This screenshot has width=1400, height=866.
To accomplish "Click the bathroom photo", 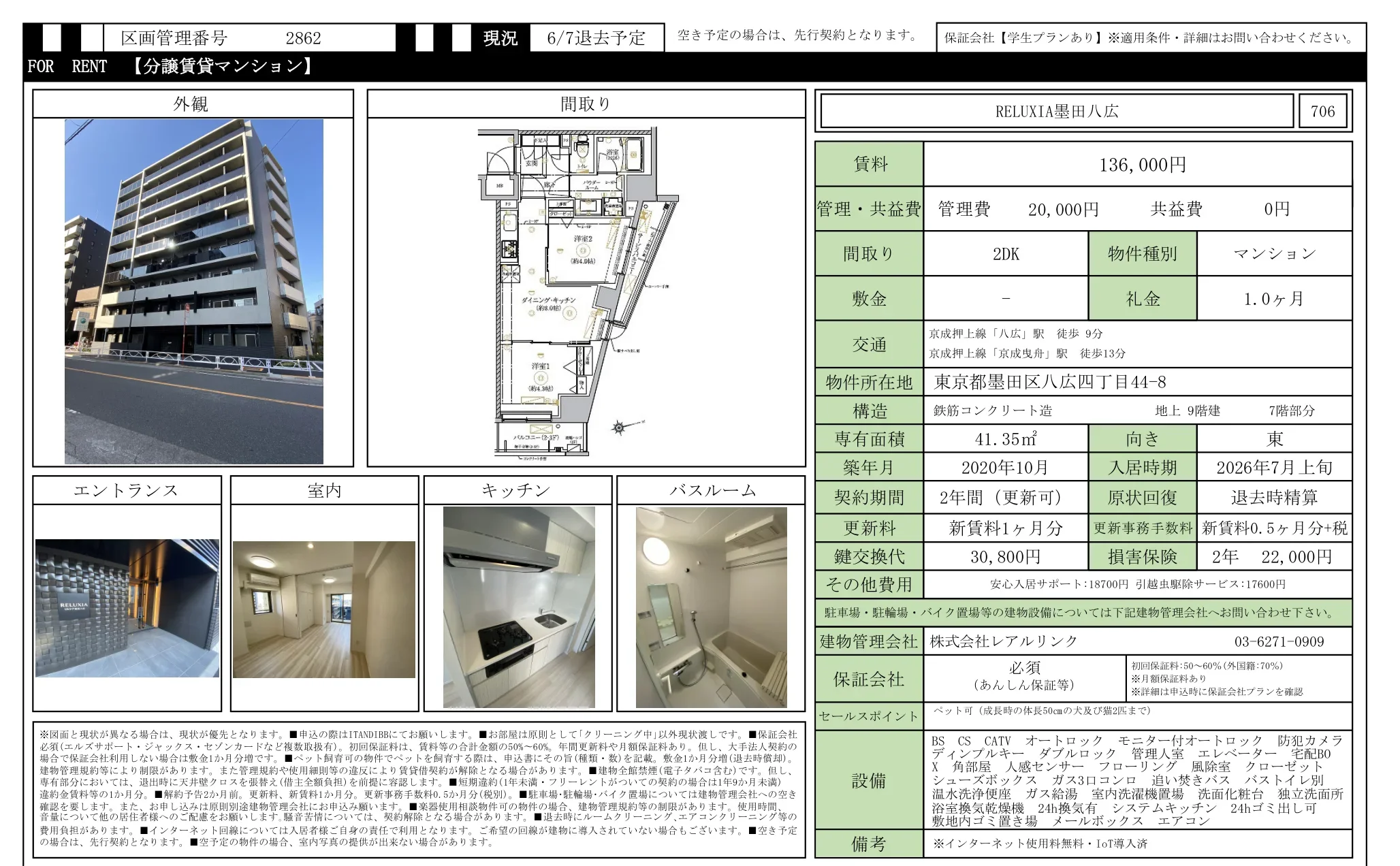I will tap(712, 607).
